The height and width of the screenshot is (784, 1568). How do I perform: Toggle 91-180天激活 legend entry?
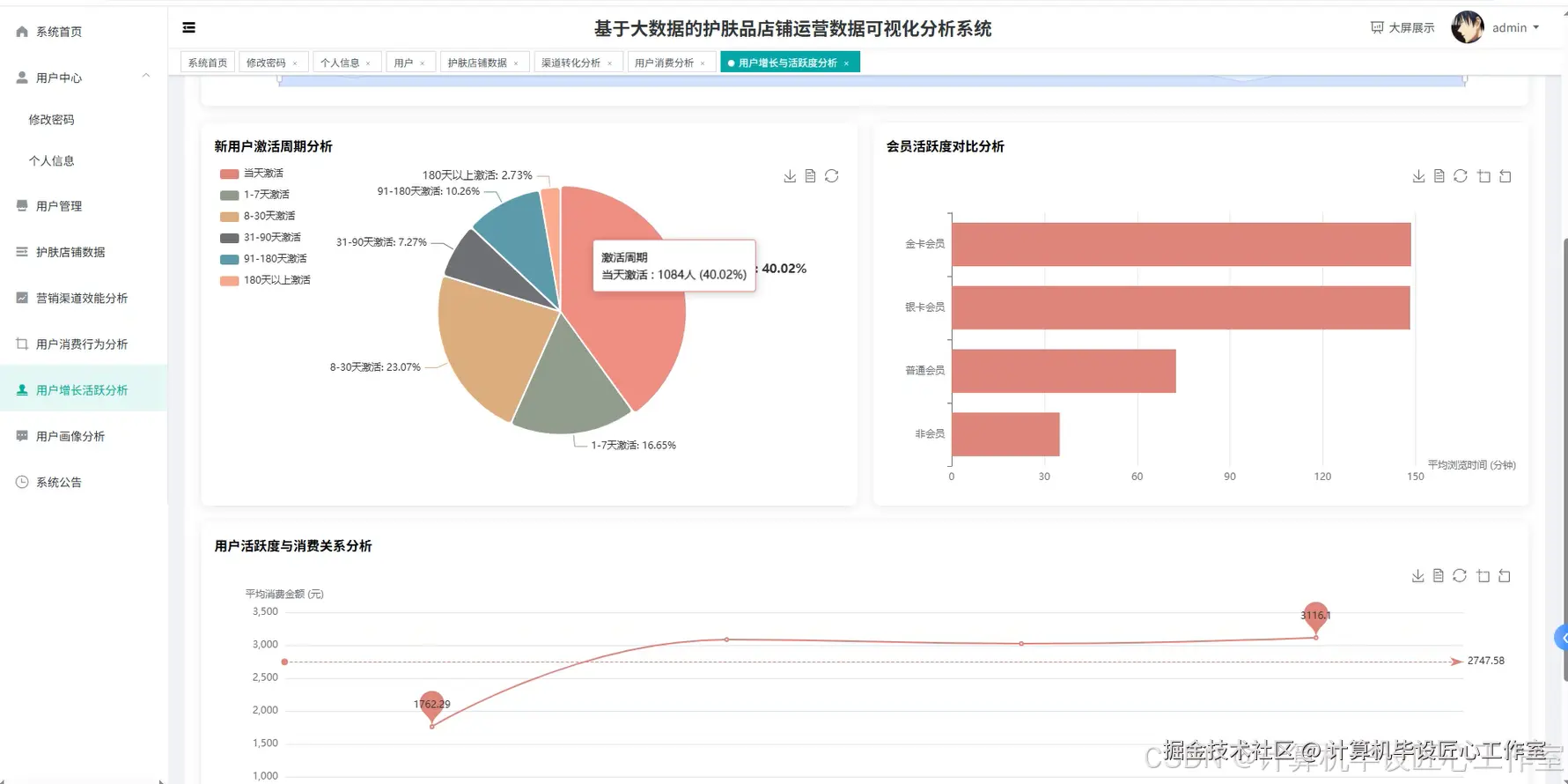click(263, 259)
